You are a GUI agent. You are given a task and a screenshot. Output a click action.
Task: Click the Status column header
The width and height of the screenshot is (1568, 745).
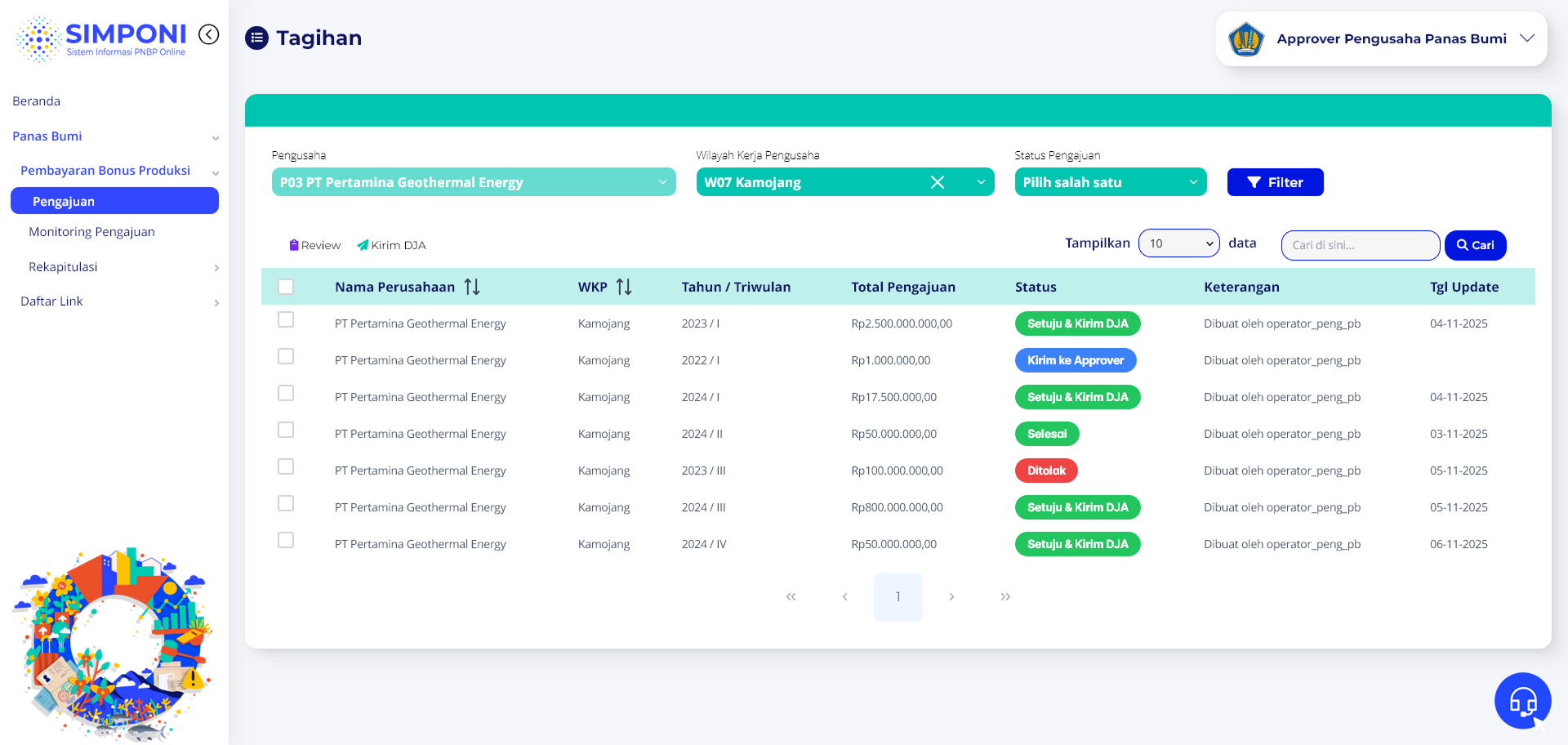(x=1036, y=287)
